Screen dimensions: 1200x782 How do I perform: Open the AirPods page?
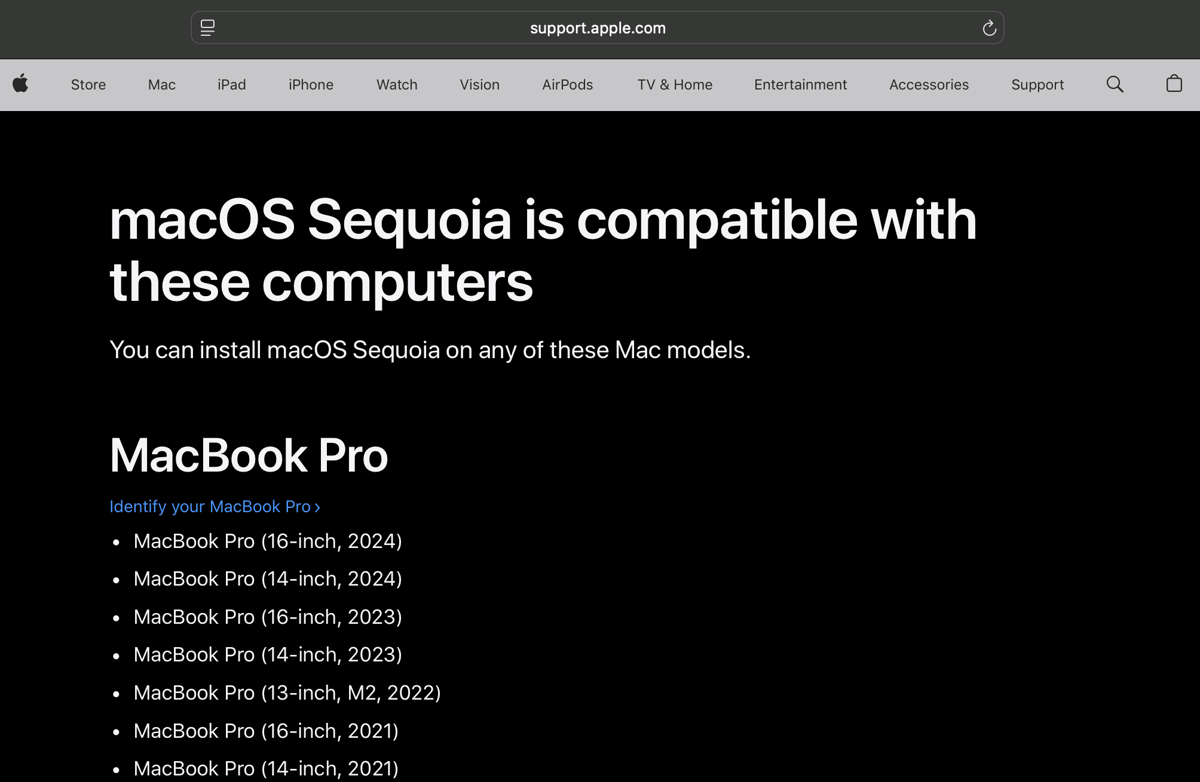pyautogui.click(x=567, y=85)
